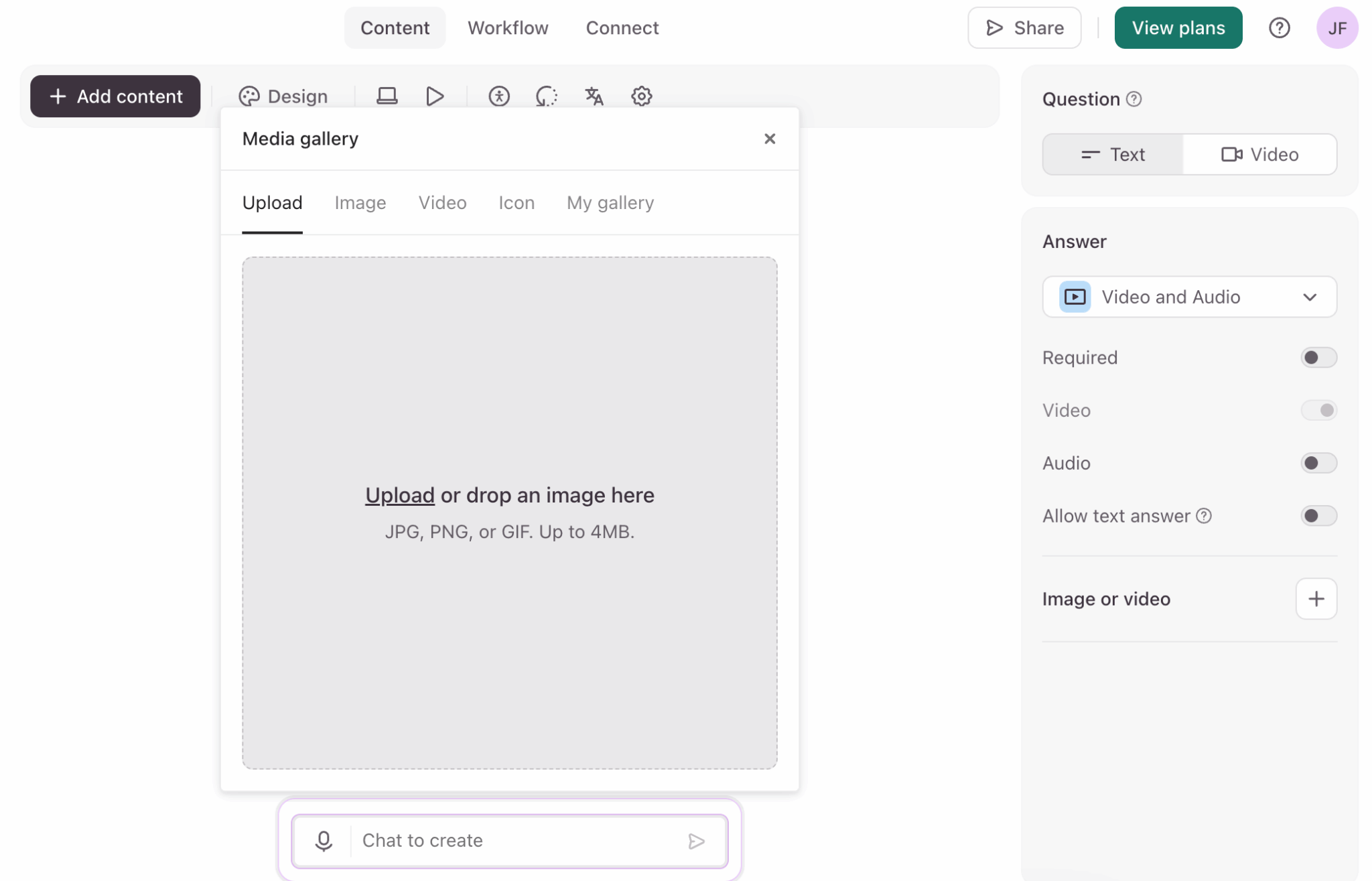Image resolution: width=1372 pixels, height=881 pixels.
Task: Click the desktop preview laptop icon
Action: (387, 96)
